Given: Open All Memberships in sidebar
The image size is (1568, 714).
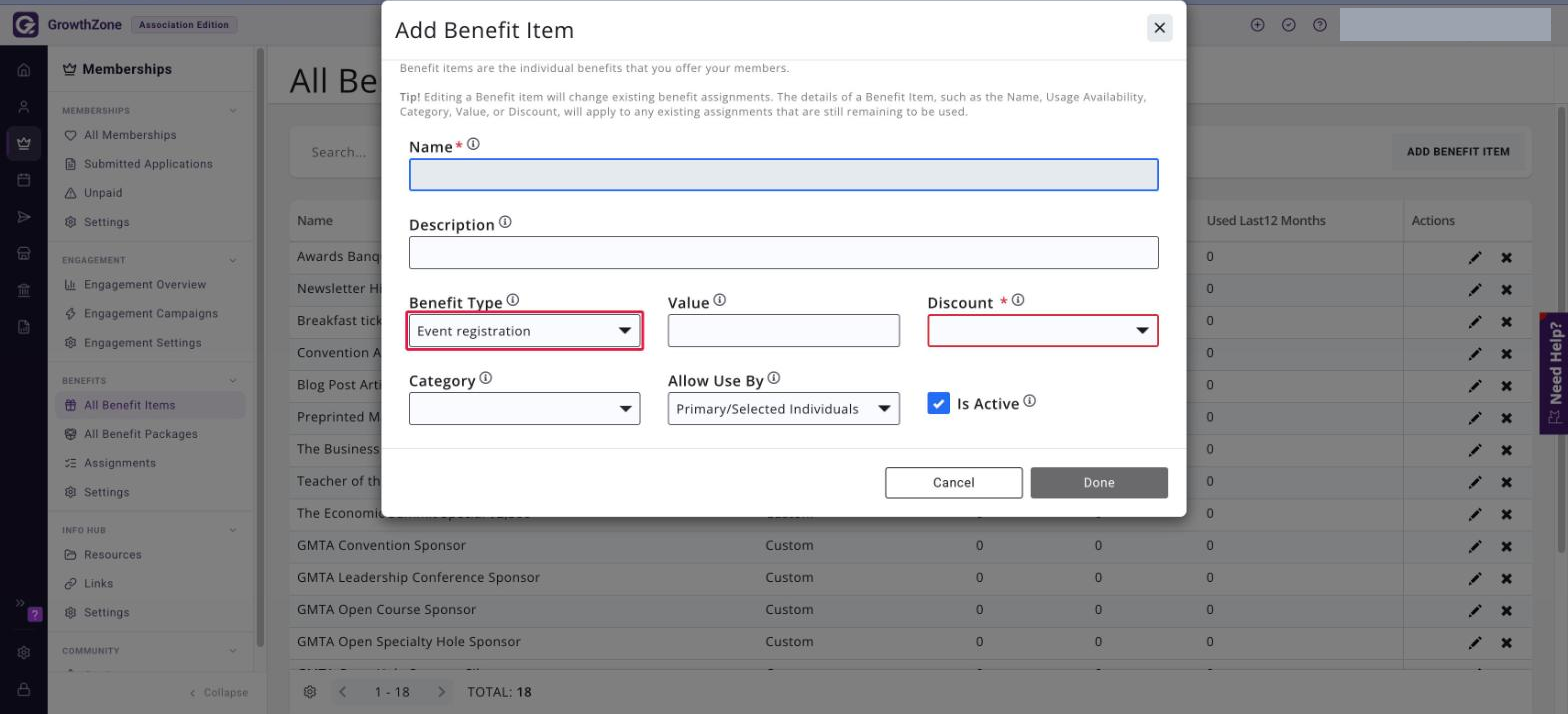Looking at the screenshot, I should 130,135.
